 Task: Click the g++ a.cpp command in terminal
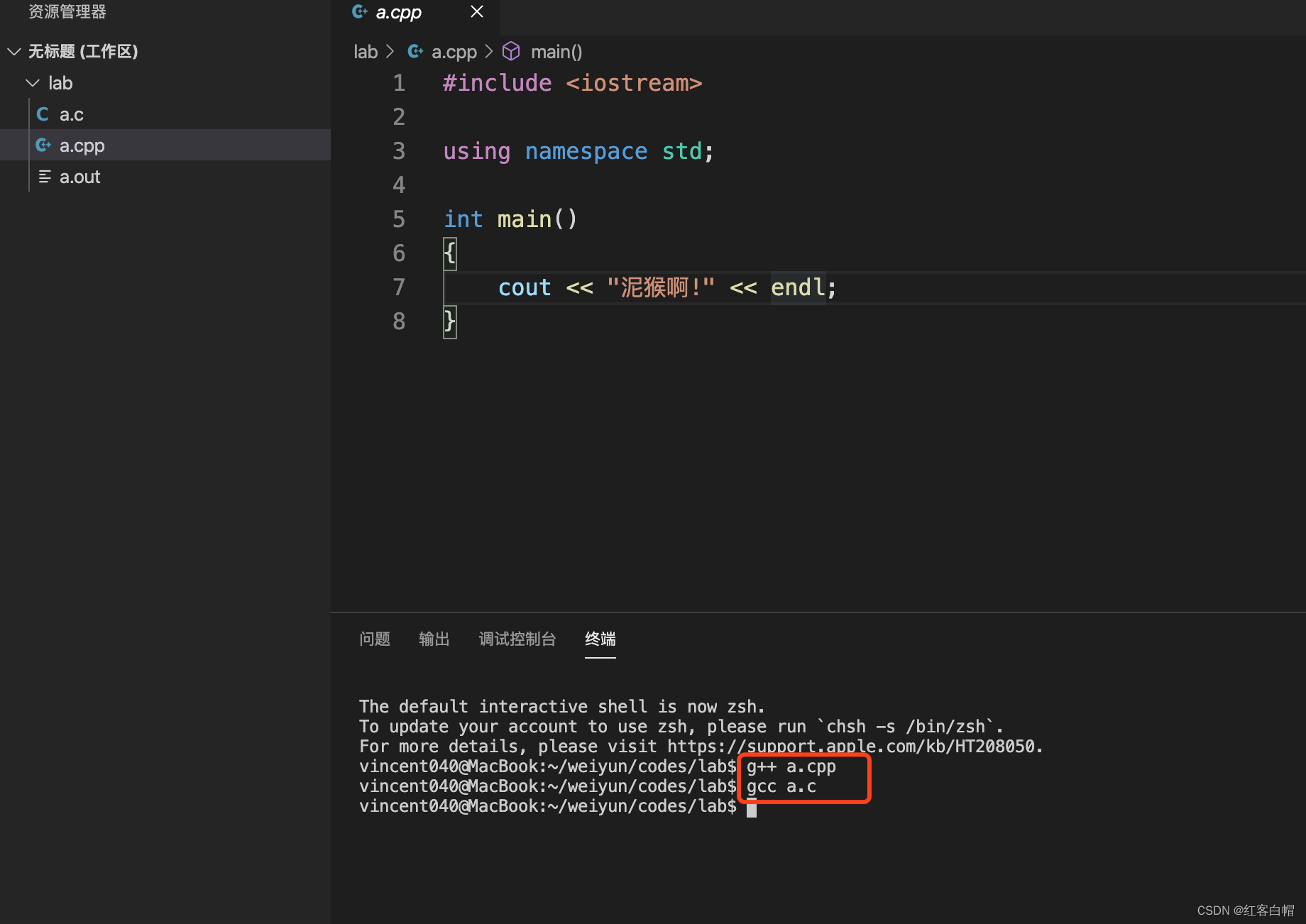(791, 767)
